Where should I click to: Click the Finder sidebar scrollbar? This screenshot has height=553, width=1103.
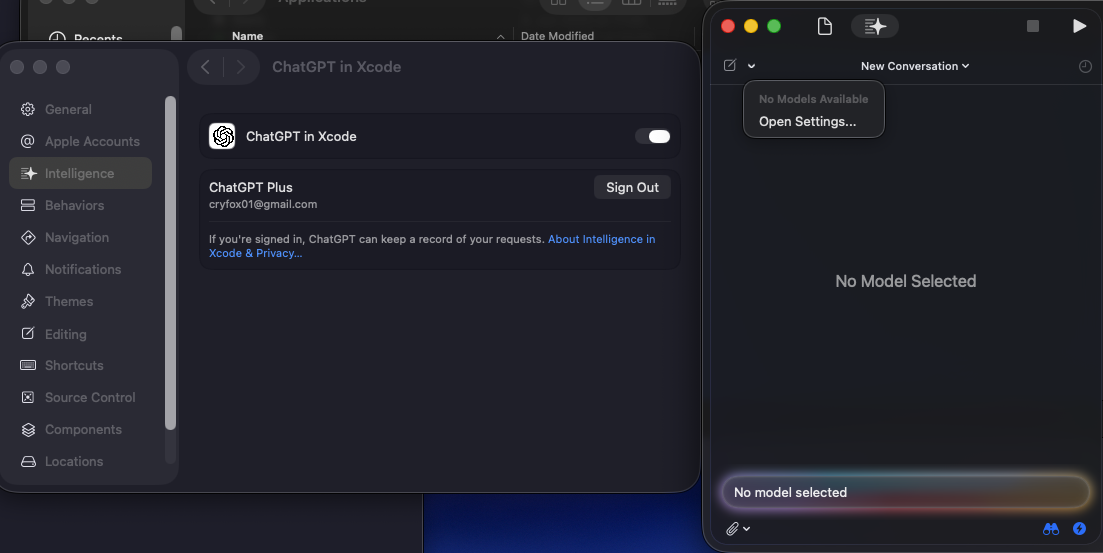click(x=177, y=34)
